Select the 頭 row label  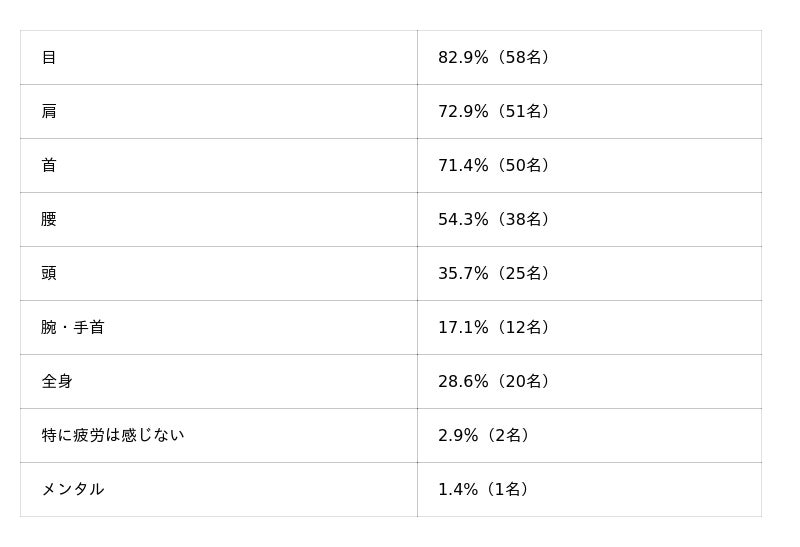click(x=49, y=274)
